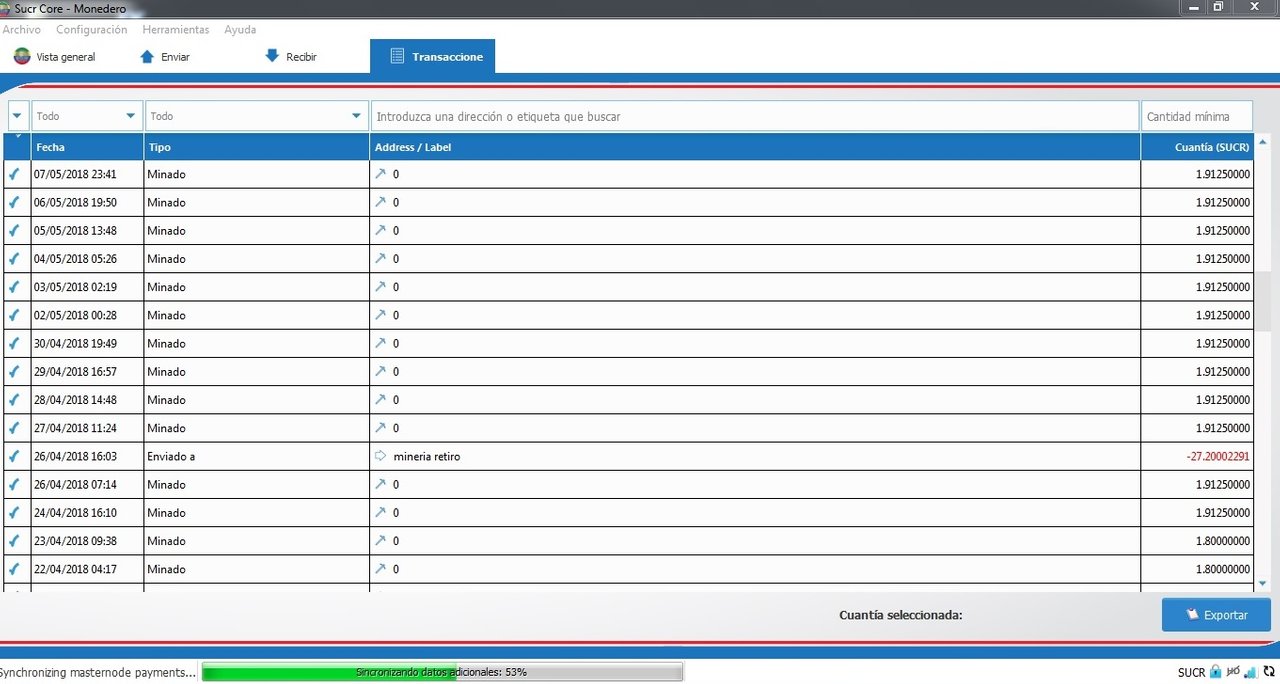This screenshot has height=684, width=1280.
Task: Click Minado type cell in 24/04/2018 row
Action: pyautogui.click(x=257, y=513)
